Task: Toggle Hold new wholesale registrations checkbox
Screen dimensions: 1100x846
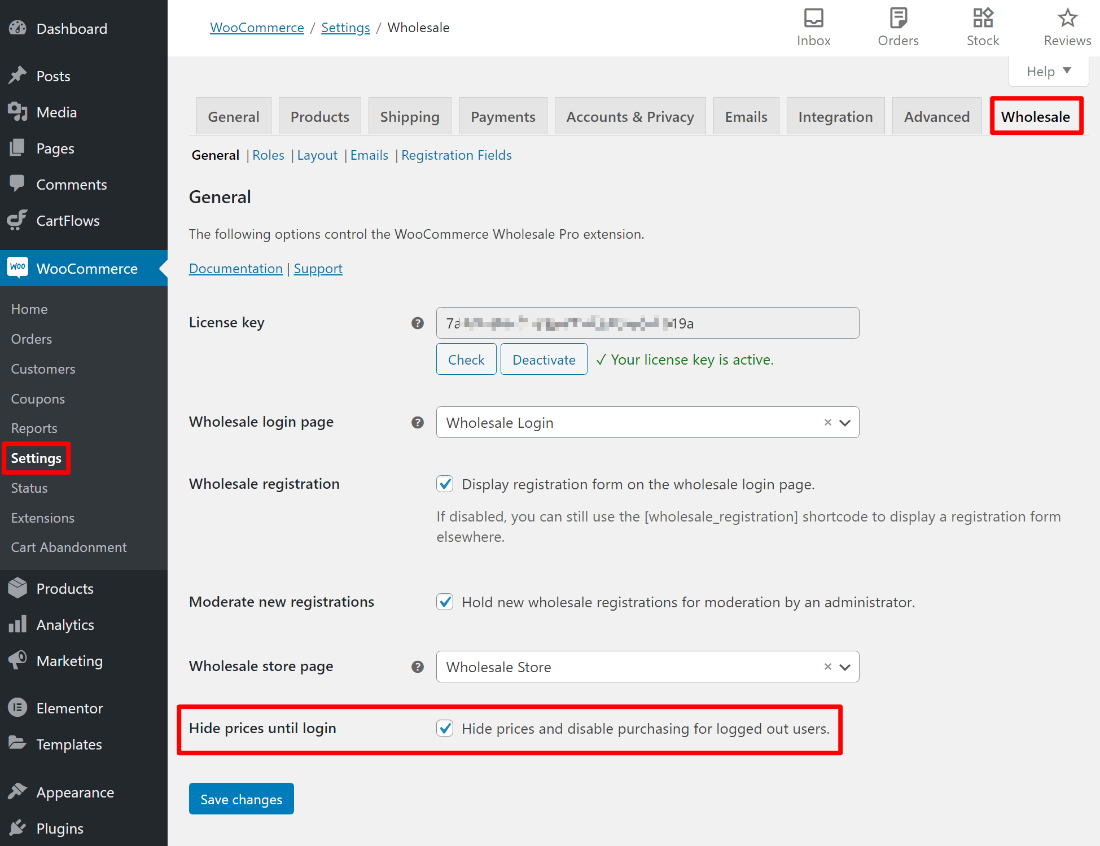Action: pyautogui.click(x=445, y=602)
